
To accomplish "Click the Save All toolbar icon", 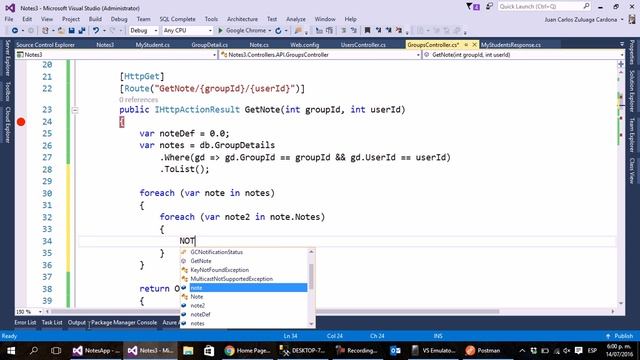I will [82, 31].
